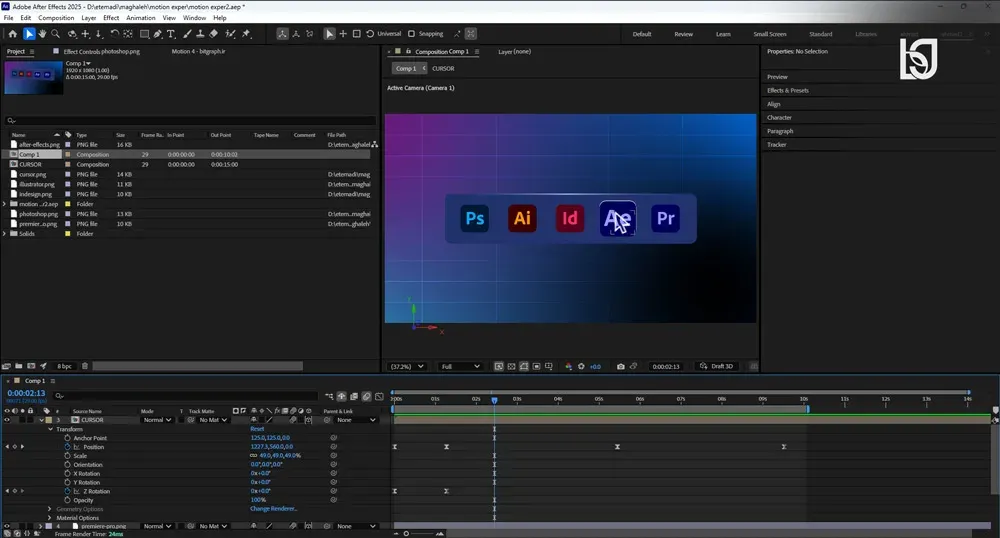Image resolution: width=1000 pixels, height=538 pixels.
Task: Select the Pen tool
Action: click(158, 34)
